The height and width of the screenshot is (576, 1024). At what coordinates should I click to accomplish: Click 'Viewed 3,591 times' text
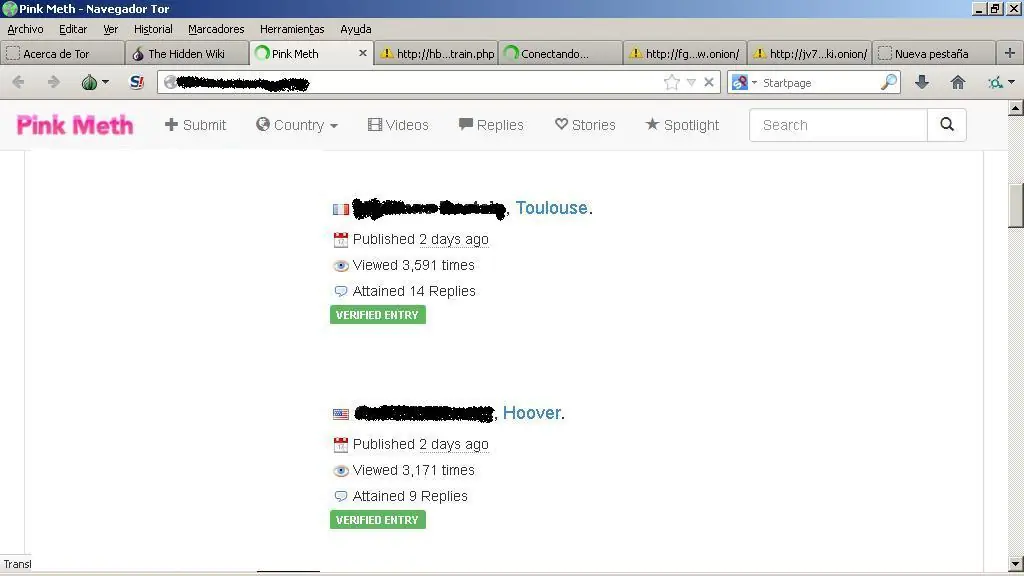click(x=413, y=265)
